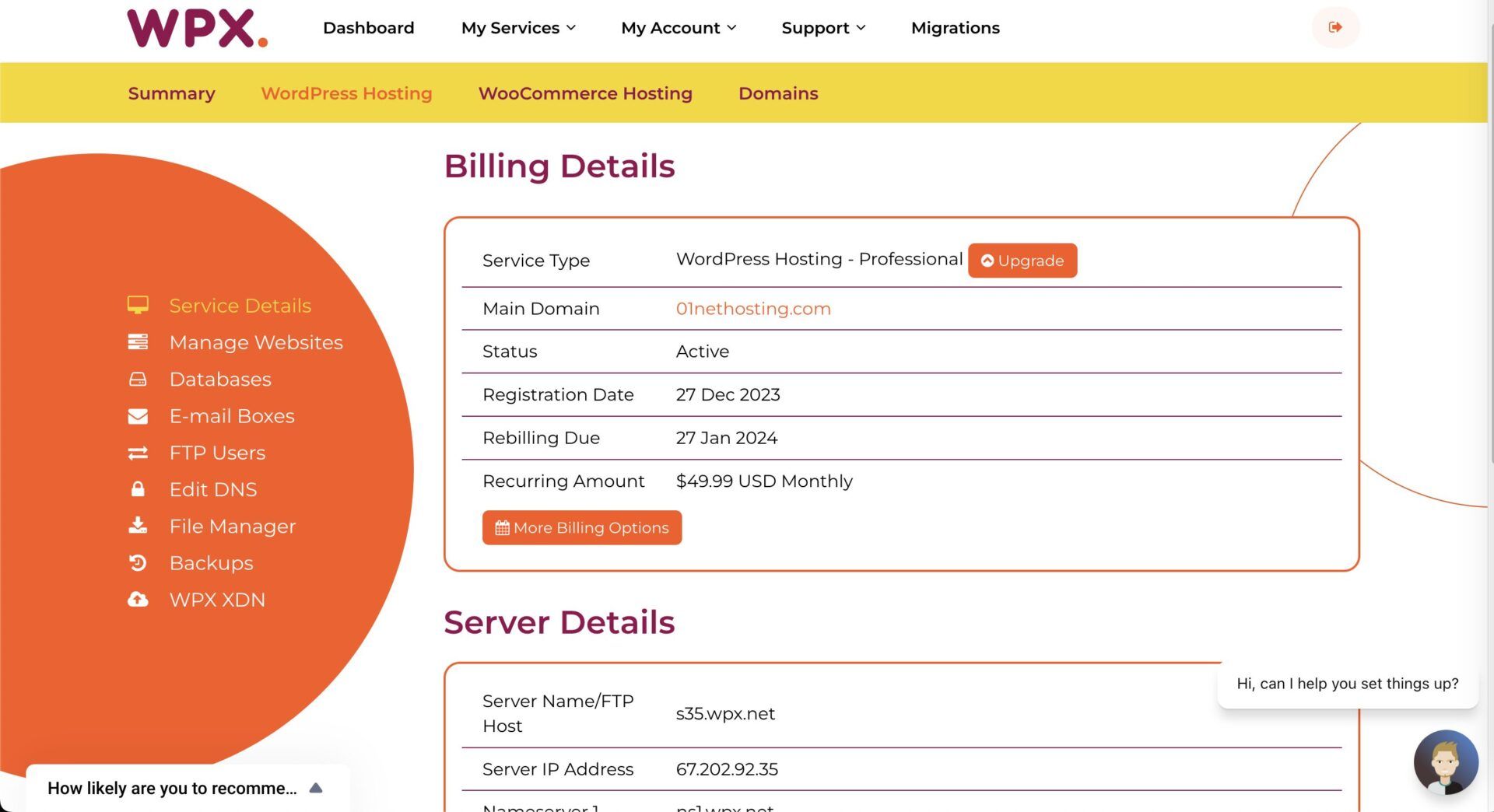Open the chat assistant avatar
1494x812 pixels.
1446,762
